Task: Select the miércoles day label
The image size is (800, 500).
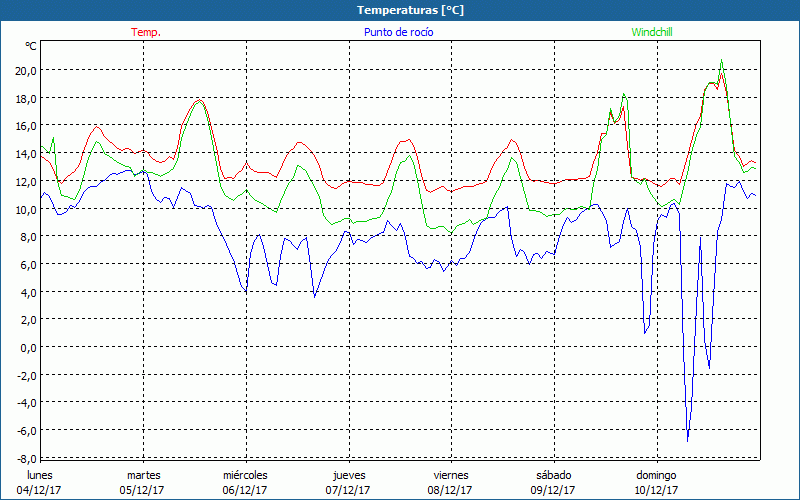Action: (245, 475)
